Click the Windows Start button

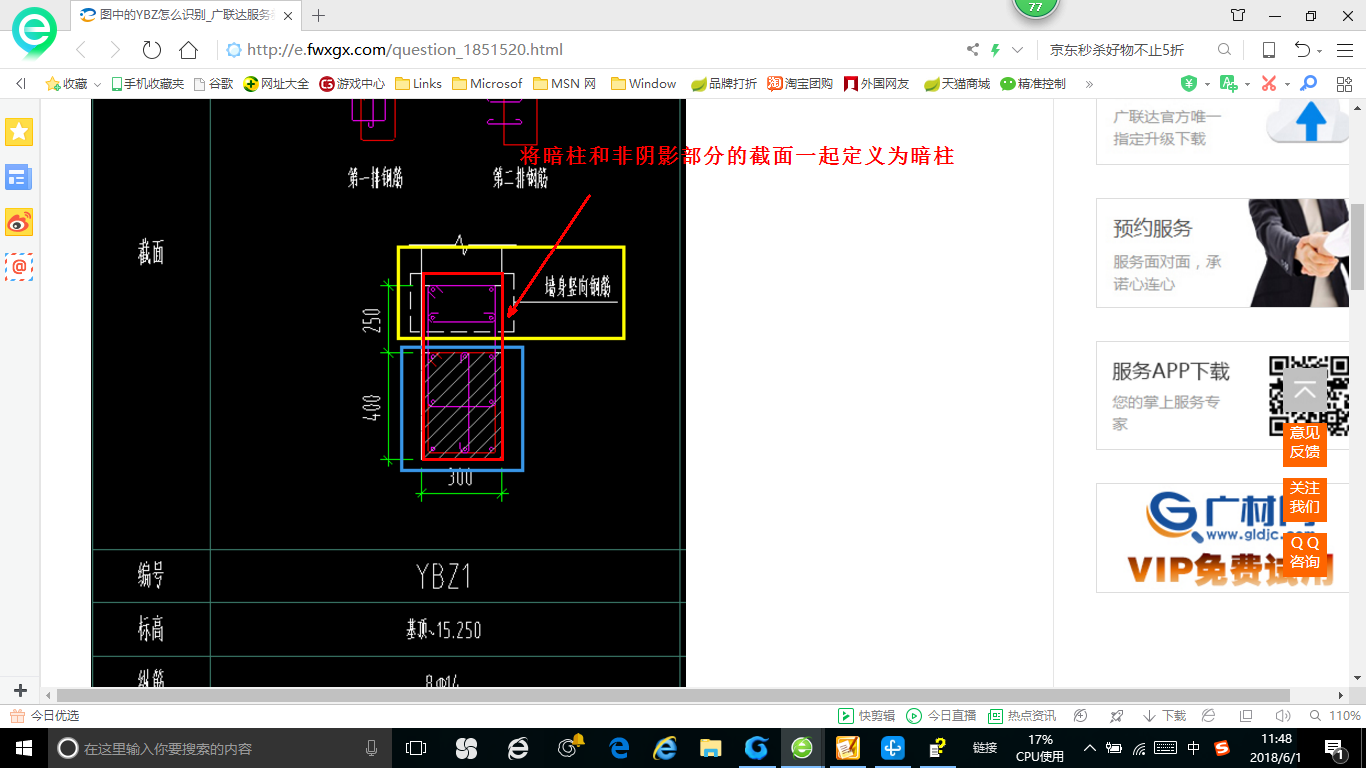(x=24, y=748)
